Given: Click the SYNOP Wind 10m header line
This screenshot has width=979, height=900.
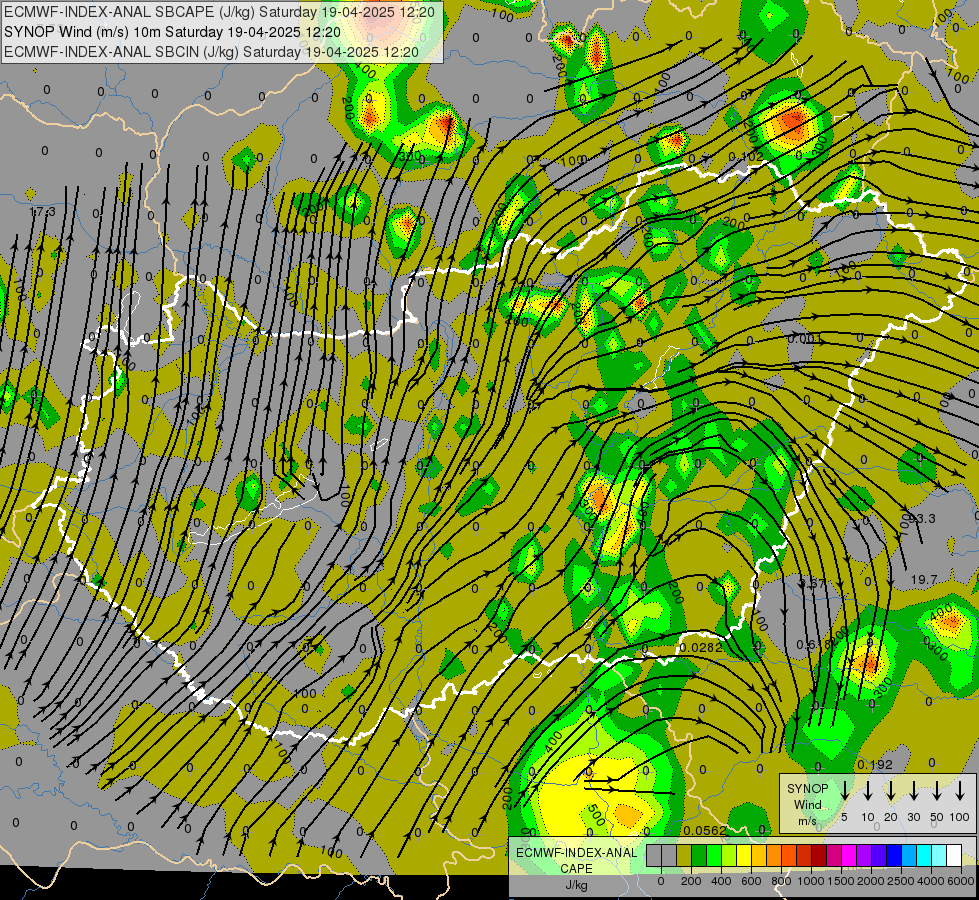Looking at the screenshot, I should 172,32.
